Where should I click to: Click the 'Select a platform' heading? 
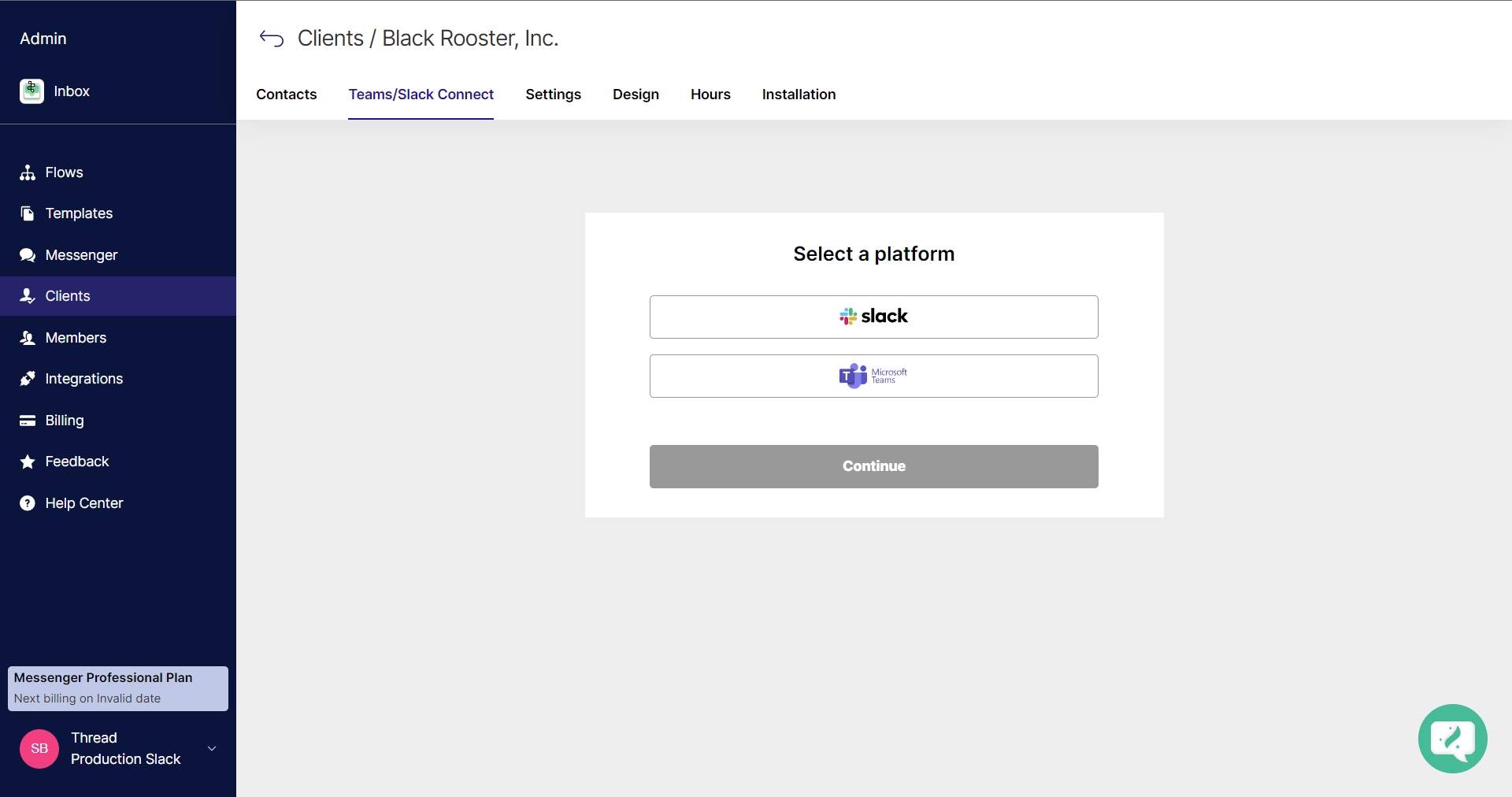(874, 254)
